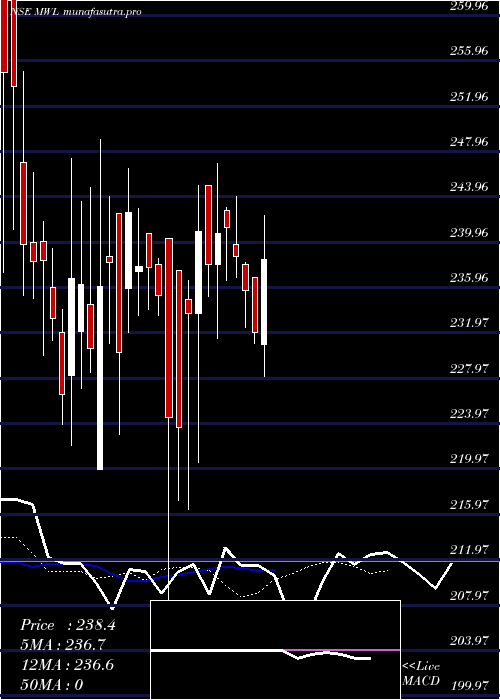Select the 199.97 price axis label

[469, 685]
